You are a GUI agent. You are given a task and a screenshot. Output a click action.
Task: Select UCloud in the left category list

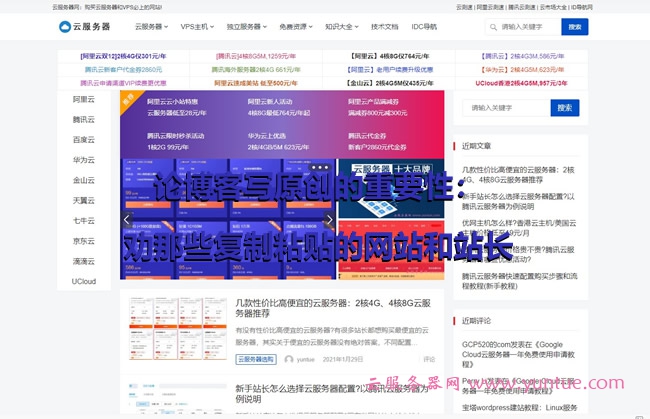tap(84, 281)
